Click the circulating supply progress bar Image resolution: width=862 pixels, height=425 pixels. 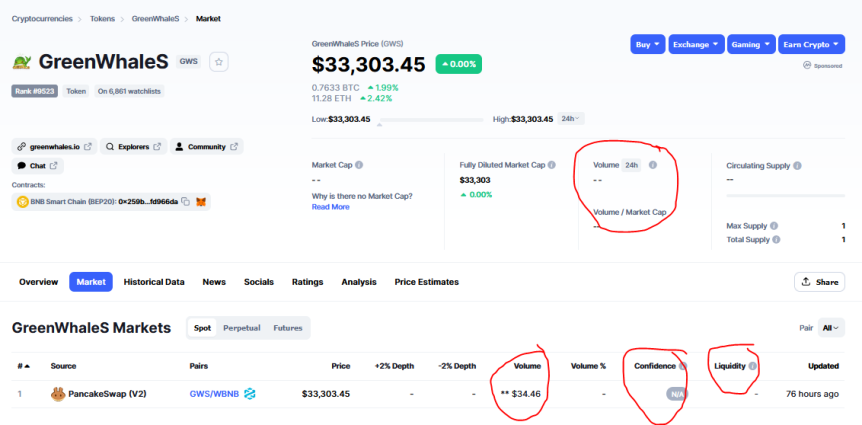point(786,196)
